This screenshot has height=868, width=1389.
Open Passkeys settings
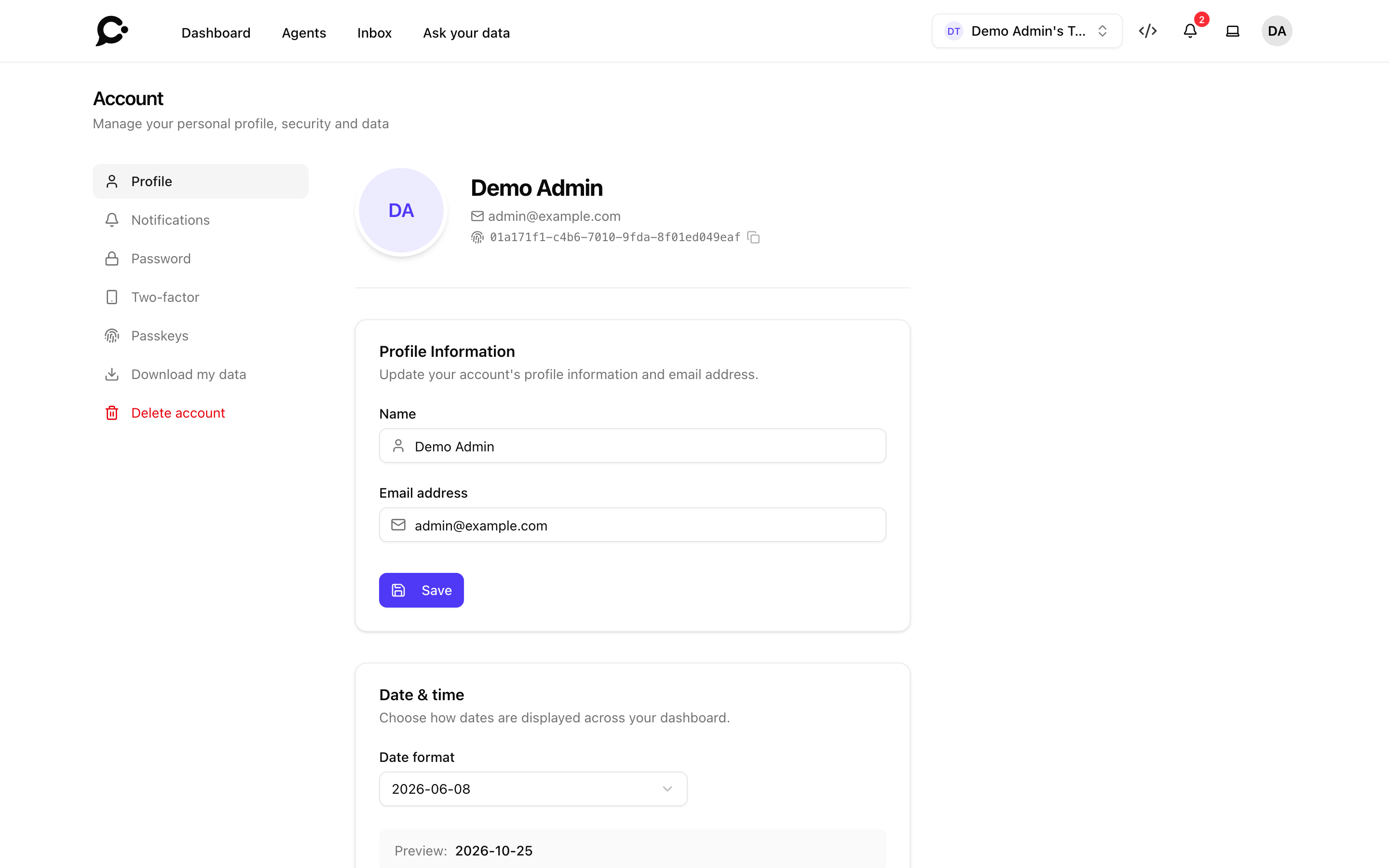point(200,336)
